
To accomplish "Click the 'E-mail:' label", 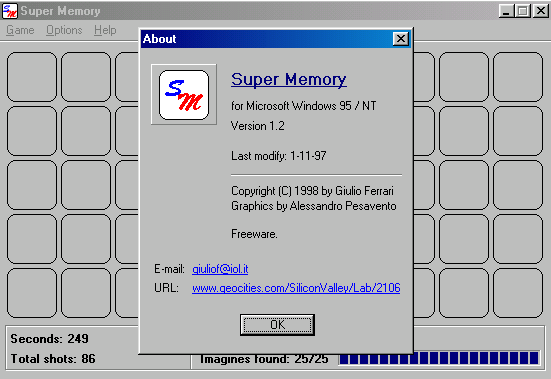I will pyautogui.click(x=169, y=269).
